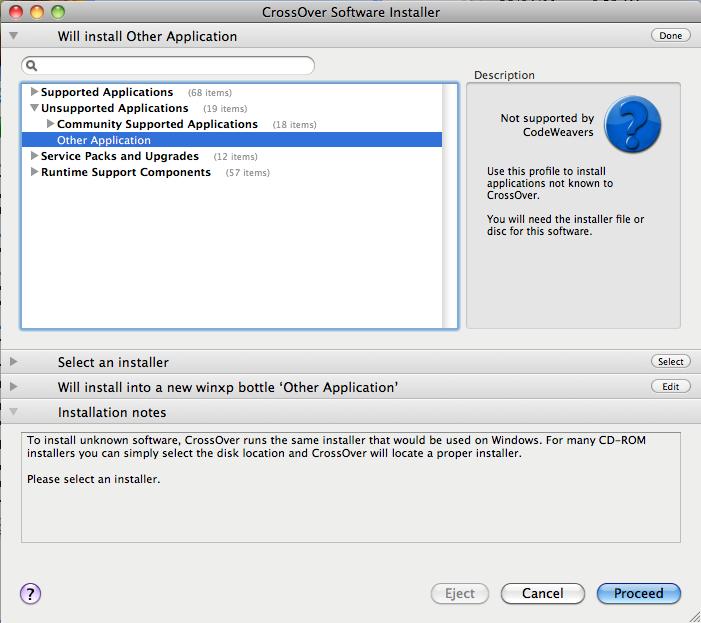
Task: Click 'Installation notes' header text
Action: click(x=112, y=412)
